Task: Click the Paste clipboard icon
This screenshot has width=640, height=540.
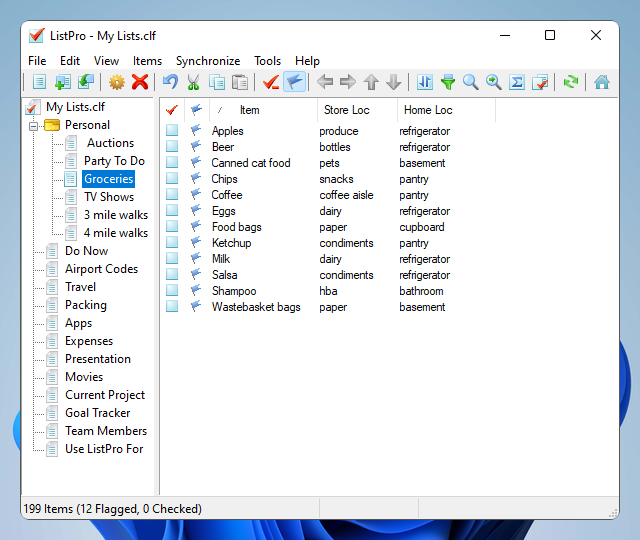Action: click(x=240, y=82)
